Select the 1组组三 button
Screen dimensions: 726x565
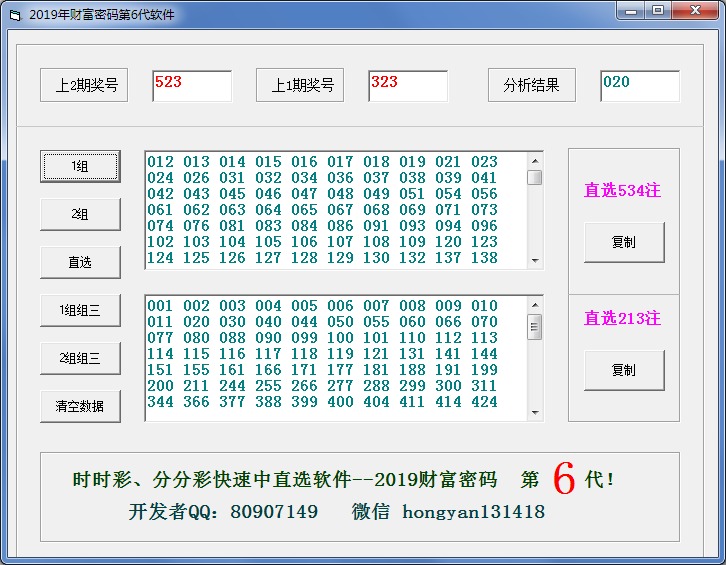(80, 310)
